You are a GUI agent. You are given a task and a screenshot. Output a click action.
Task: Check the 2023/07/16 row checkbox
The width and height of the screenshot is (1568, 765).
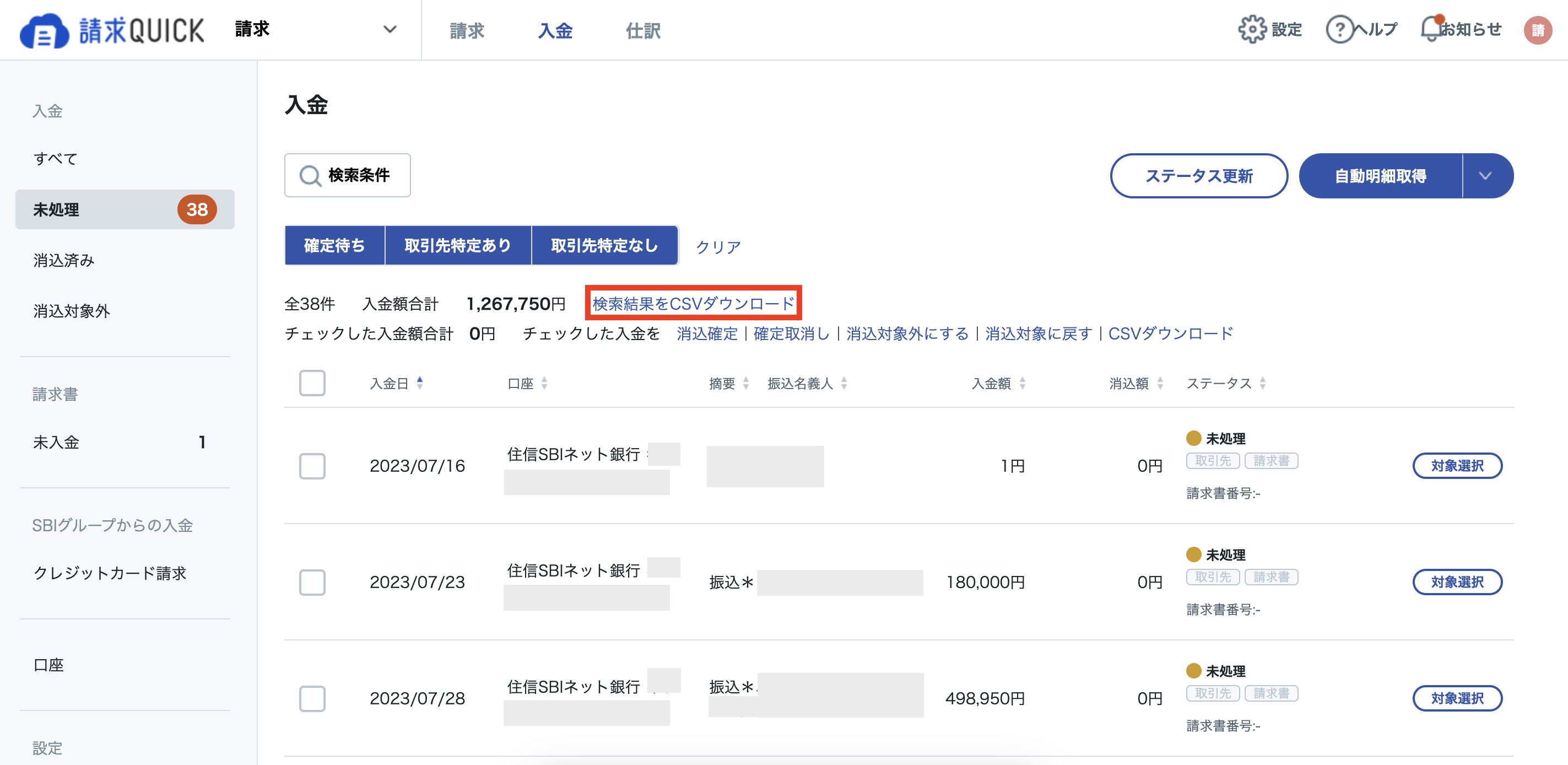[312, 466]
